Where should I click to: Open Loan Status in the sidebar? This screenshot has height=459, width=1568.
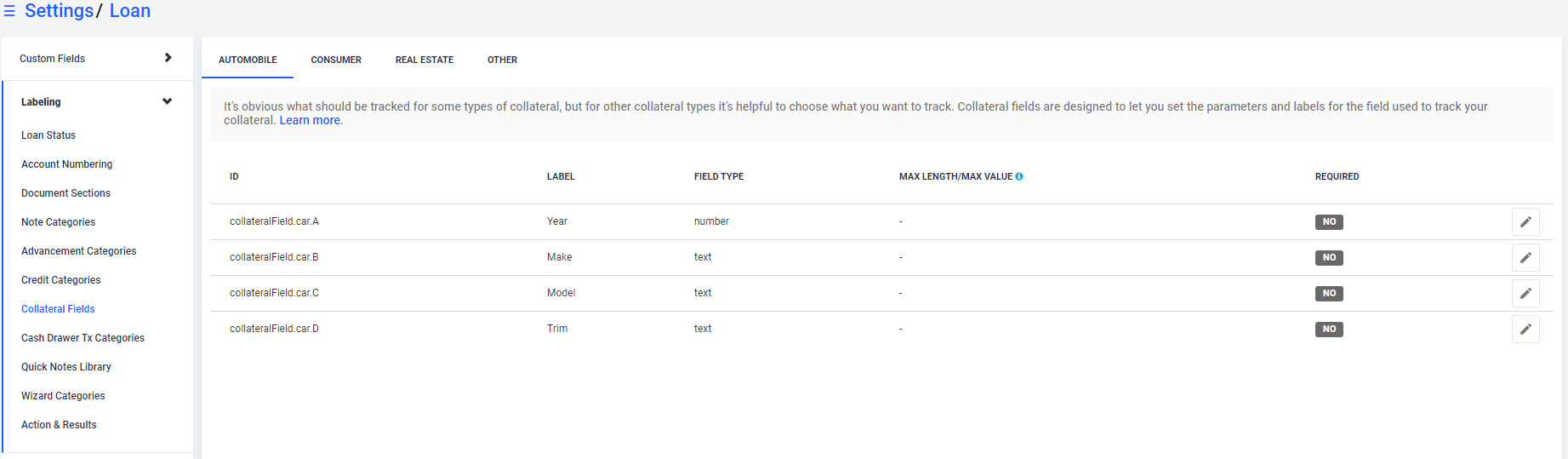click(x=48, y=135)
